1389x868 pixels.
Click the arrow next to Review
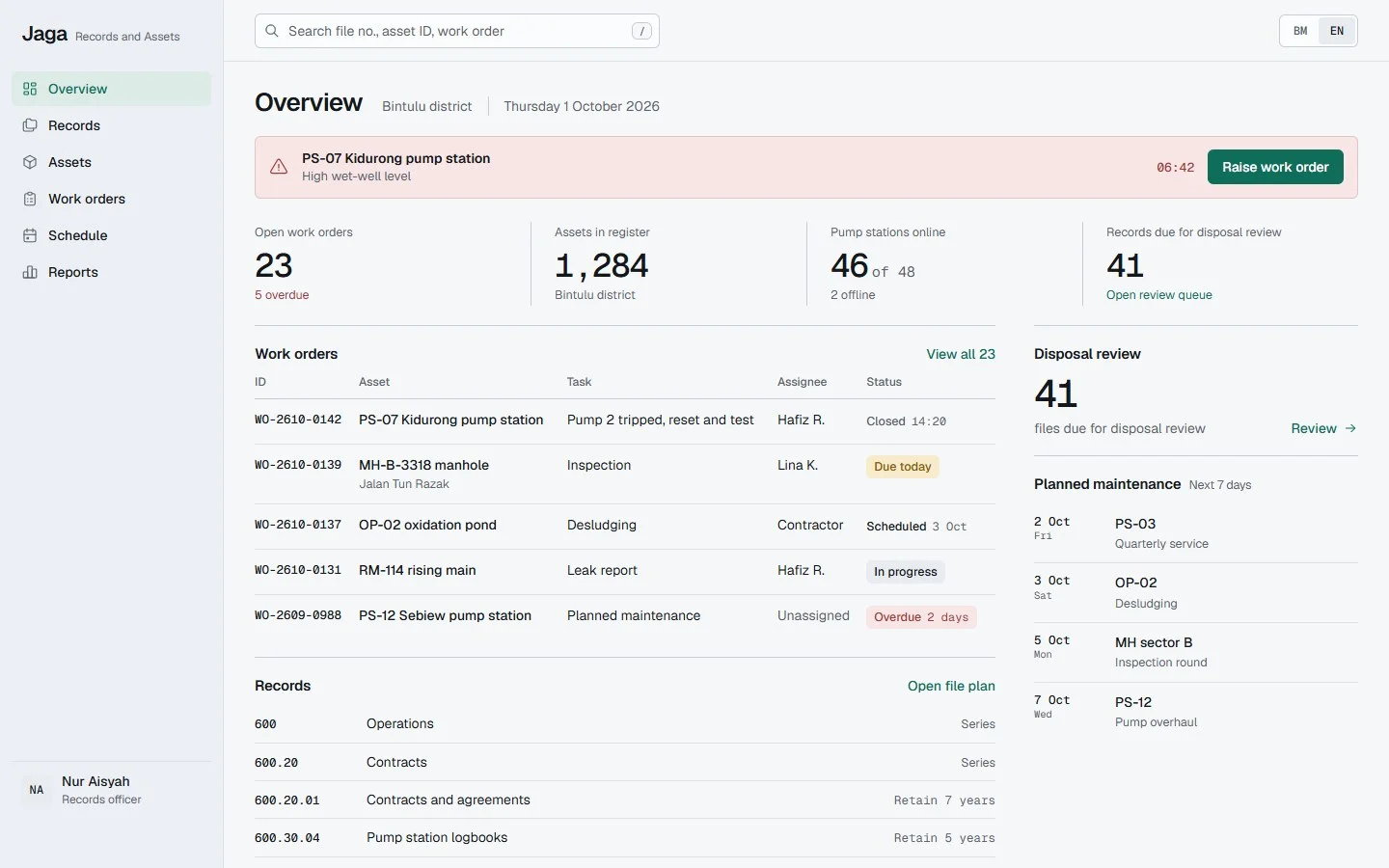click(1350, 428)
